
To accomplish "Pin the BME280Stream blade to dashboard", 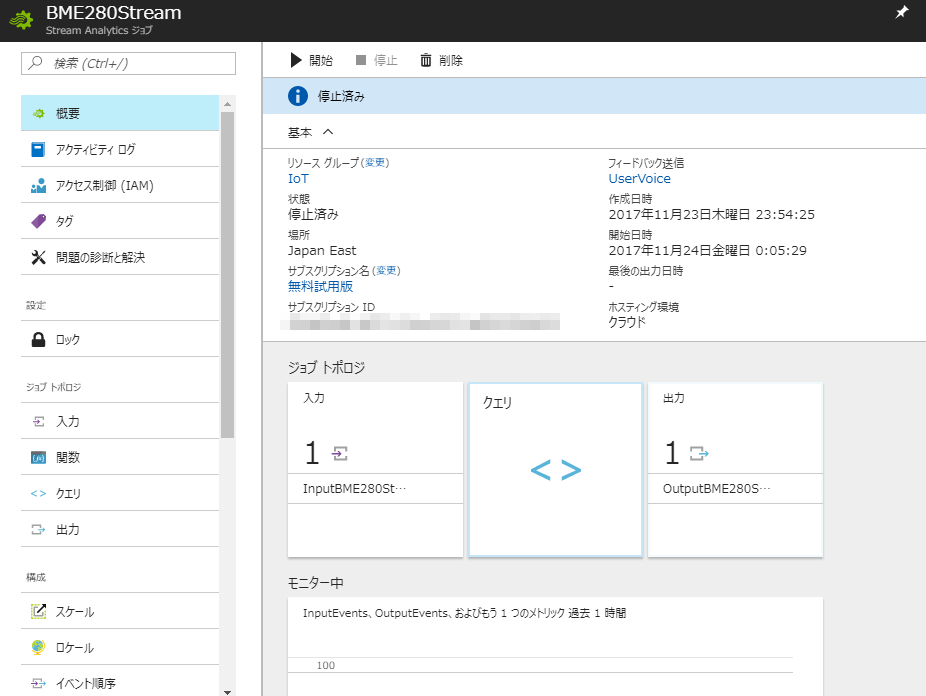I will coord(903,13).
